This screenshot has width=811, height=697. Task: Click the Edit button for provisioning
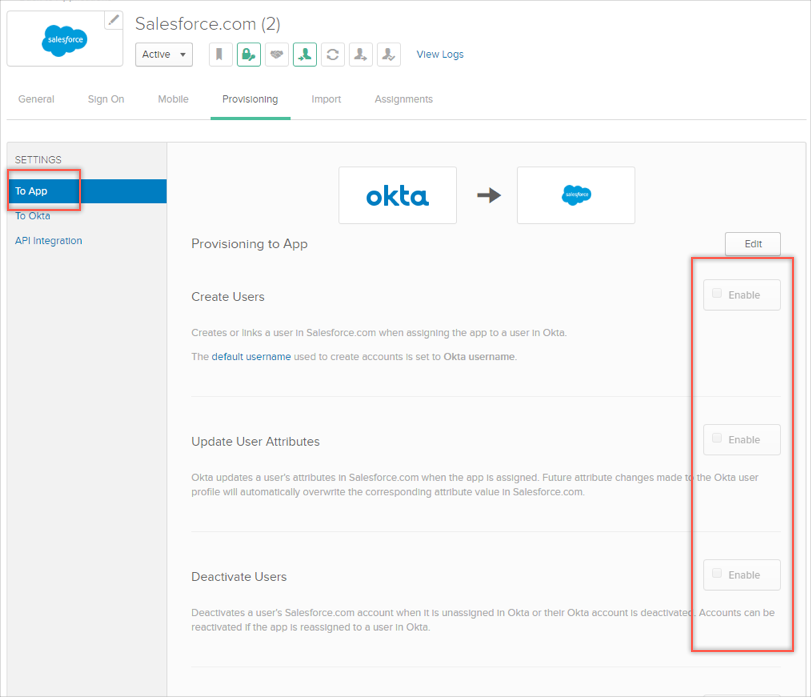pos(752,244)
